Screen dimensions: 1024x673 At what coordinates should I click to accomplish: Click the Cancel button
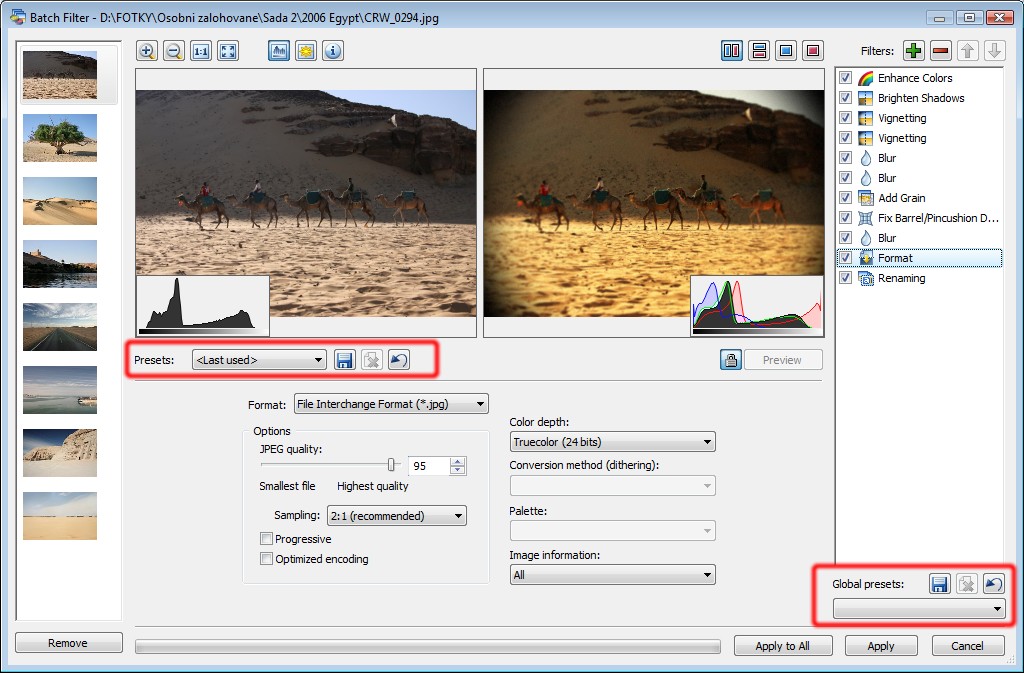click(967, 646)
